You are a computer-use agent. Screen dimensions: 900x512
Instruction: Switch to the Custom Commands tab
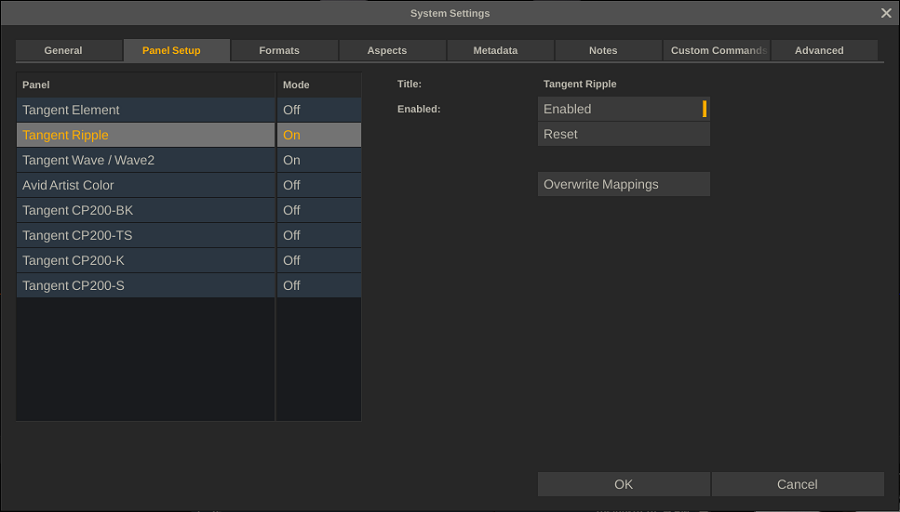[716, 51]
